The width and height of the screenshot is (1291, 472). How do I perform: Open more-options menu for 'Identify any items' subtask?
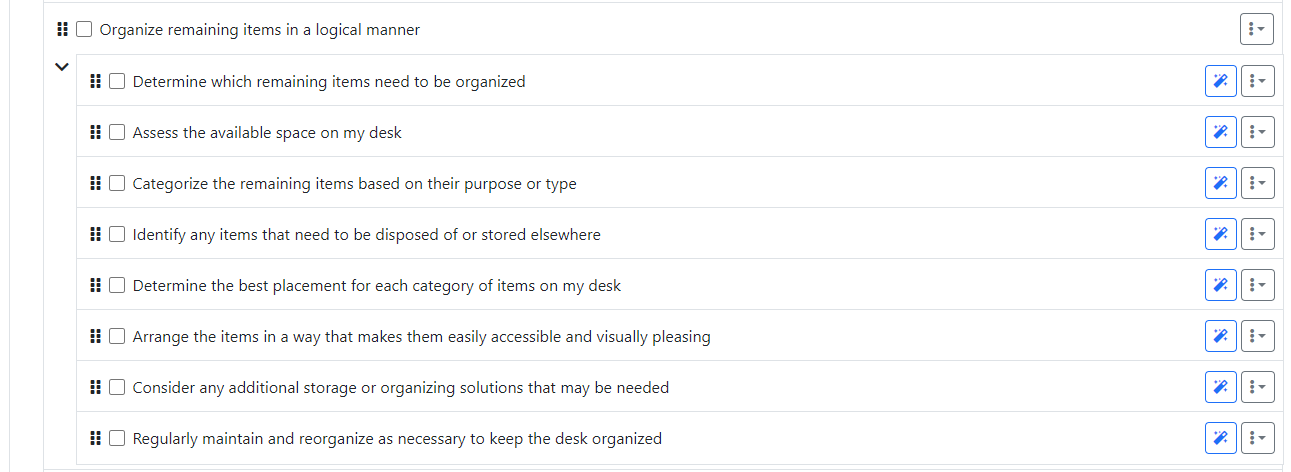click(1257, 234)
